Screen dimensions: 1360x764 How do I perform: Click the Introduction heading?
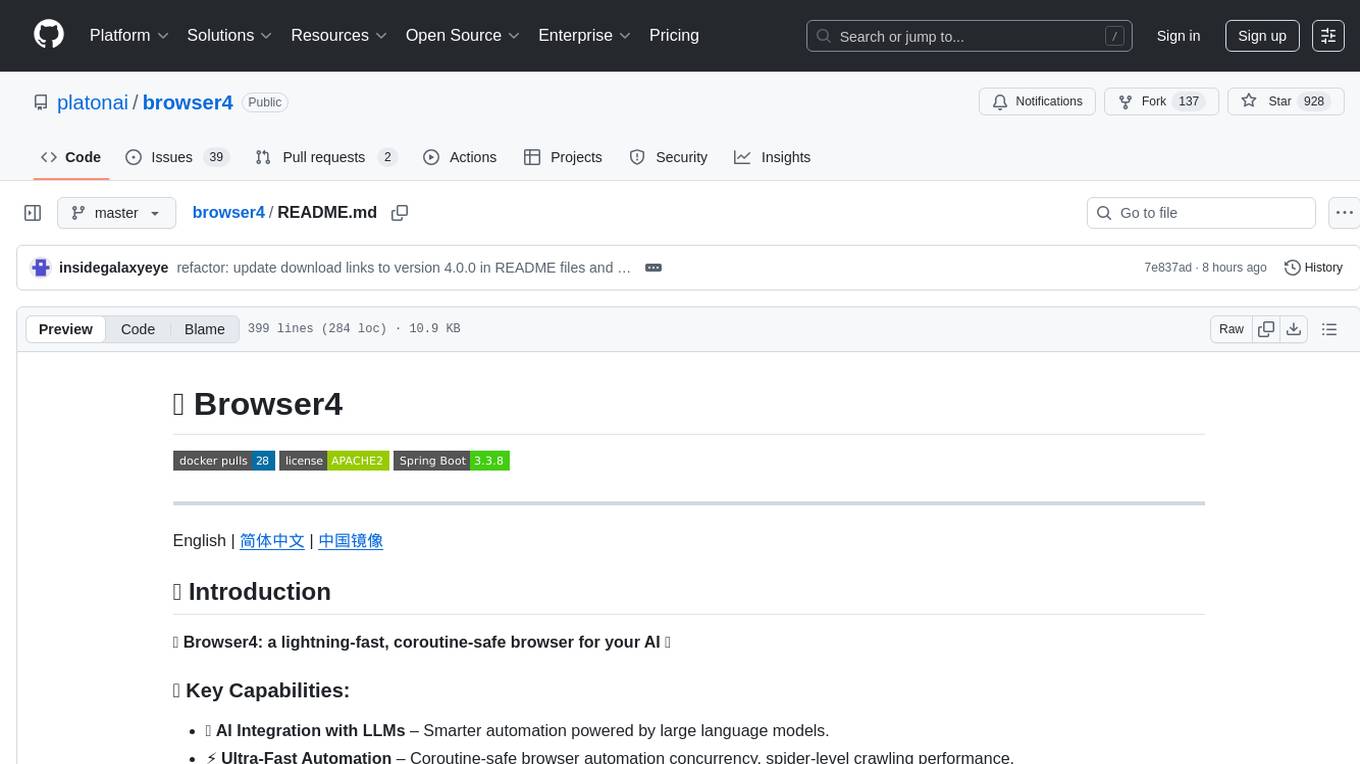coord(252,591)
